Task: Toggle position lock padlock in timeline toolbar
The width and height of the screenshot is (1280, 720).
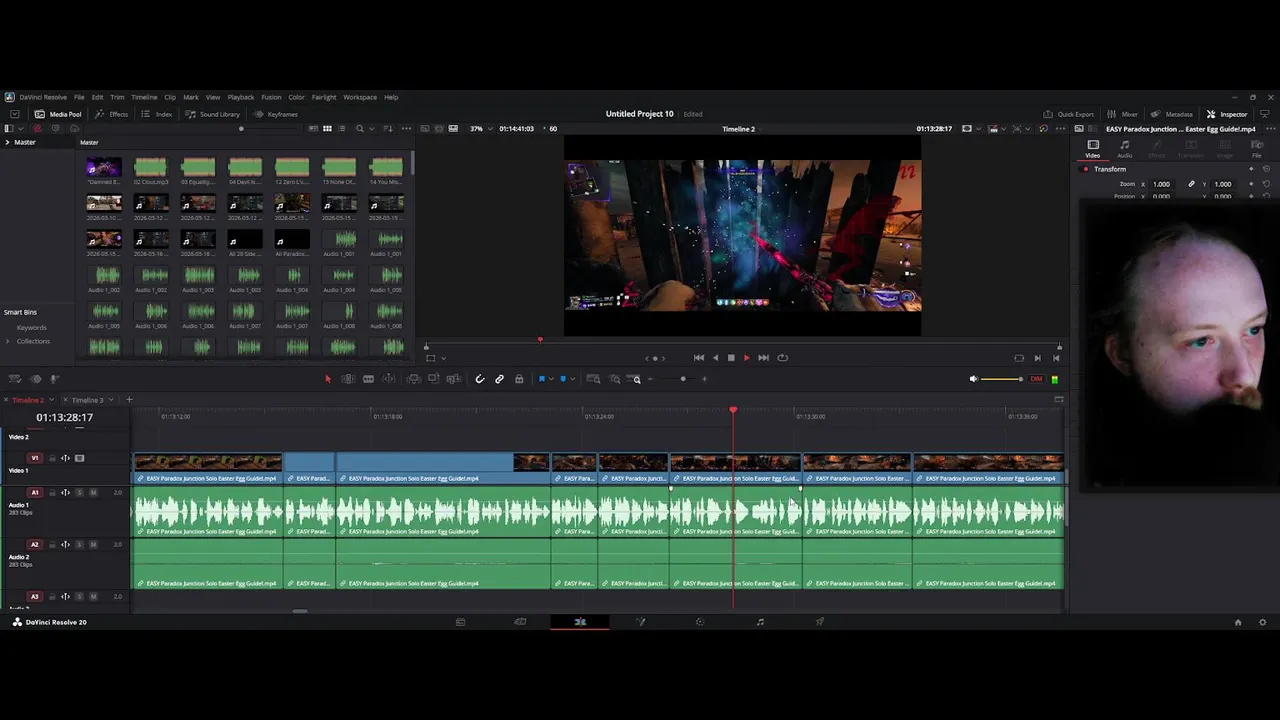Action: (519, 379)
